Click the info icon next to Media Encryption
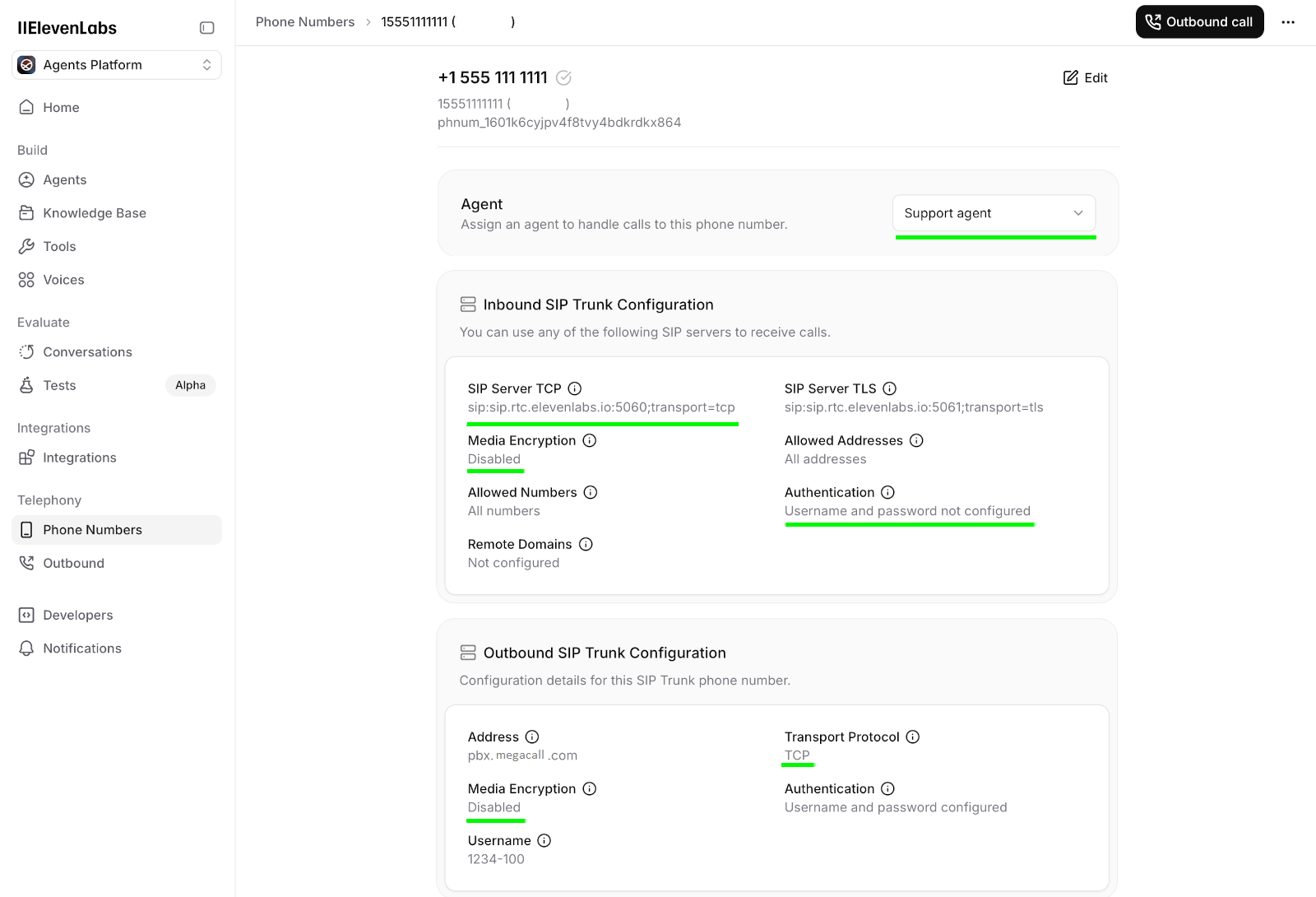The image size is (1316, 897). pyautogui.click(x=589, y=440)
